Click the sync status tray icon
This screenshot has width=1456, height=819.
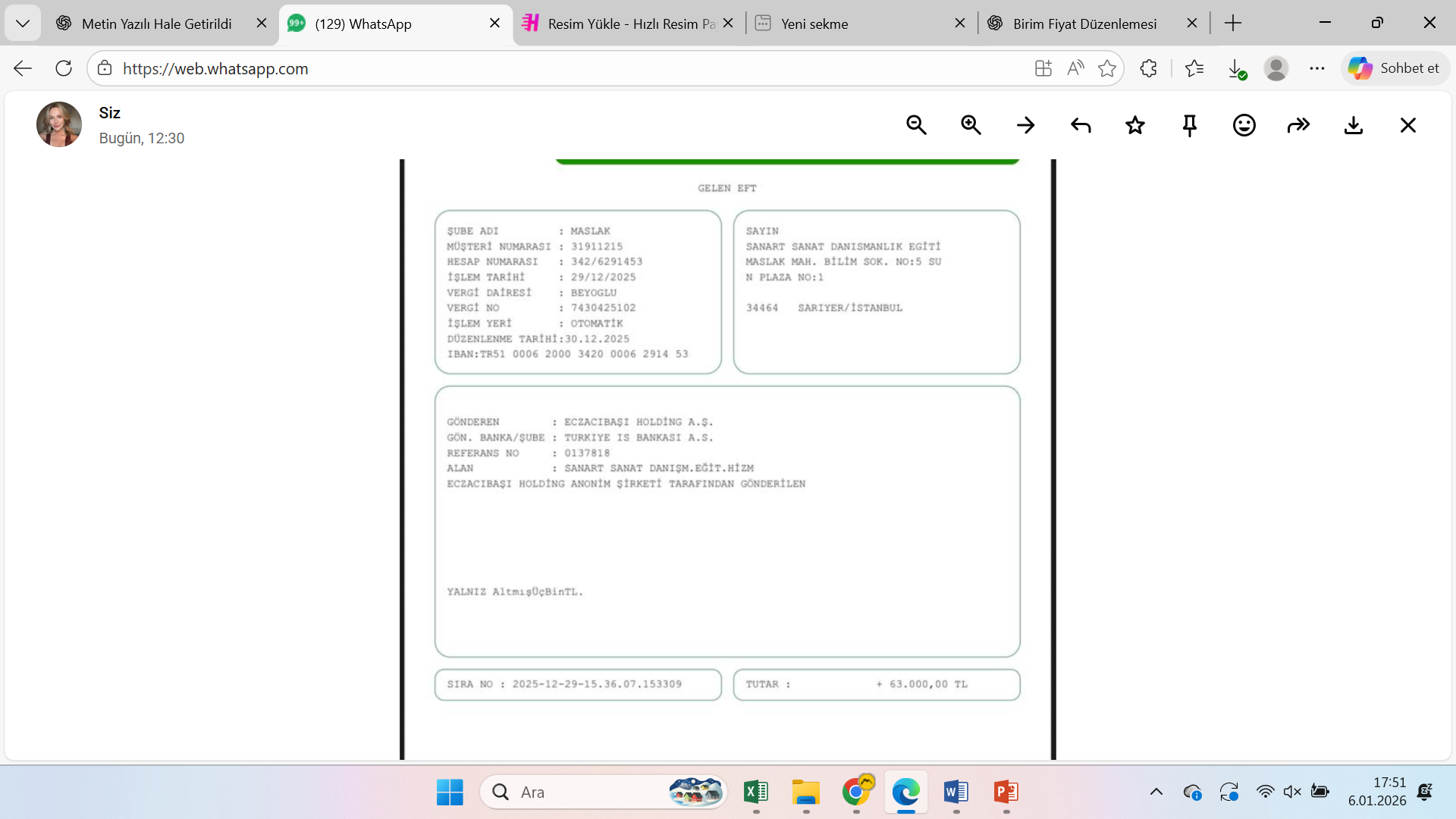pyautogui.click(x=1229, y=792)
